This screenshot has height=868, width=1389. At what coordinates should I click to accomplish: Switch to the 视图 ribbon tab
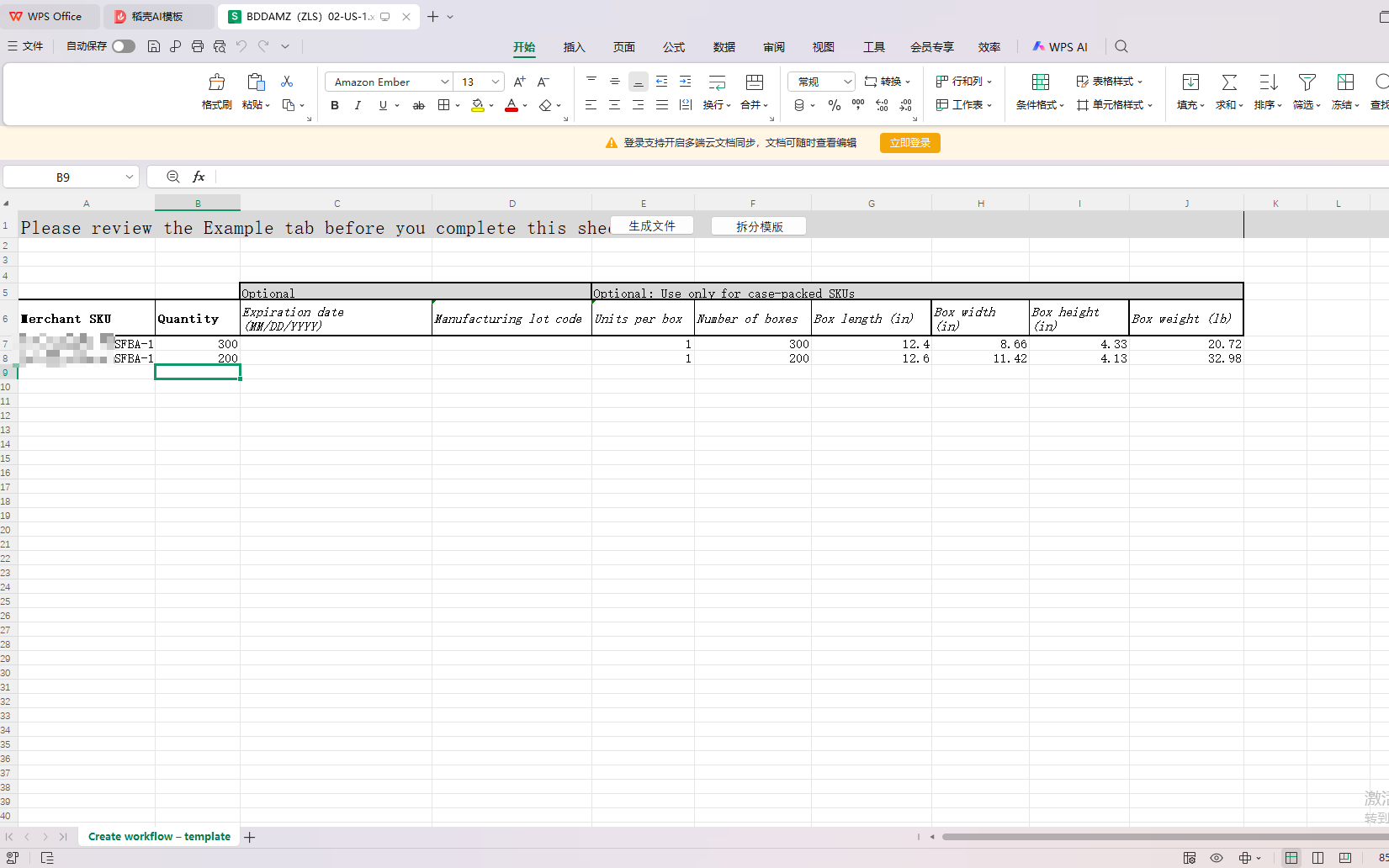pyautogui.click(x=824, y=47)
